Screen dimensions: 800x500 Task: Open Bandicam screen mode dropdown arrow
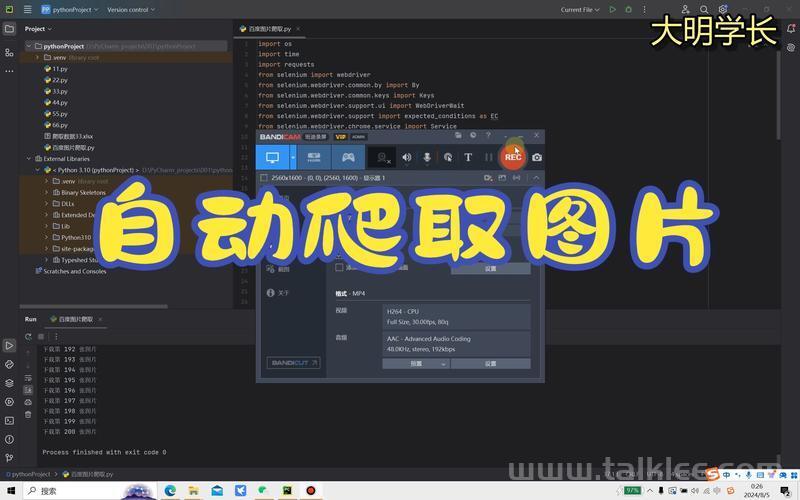(x=293, y=158)
